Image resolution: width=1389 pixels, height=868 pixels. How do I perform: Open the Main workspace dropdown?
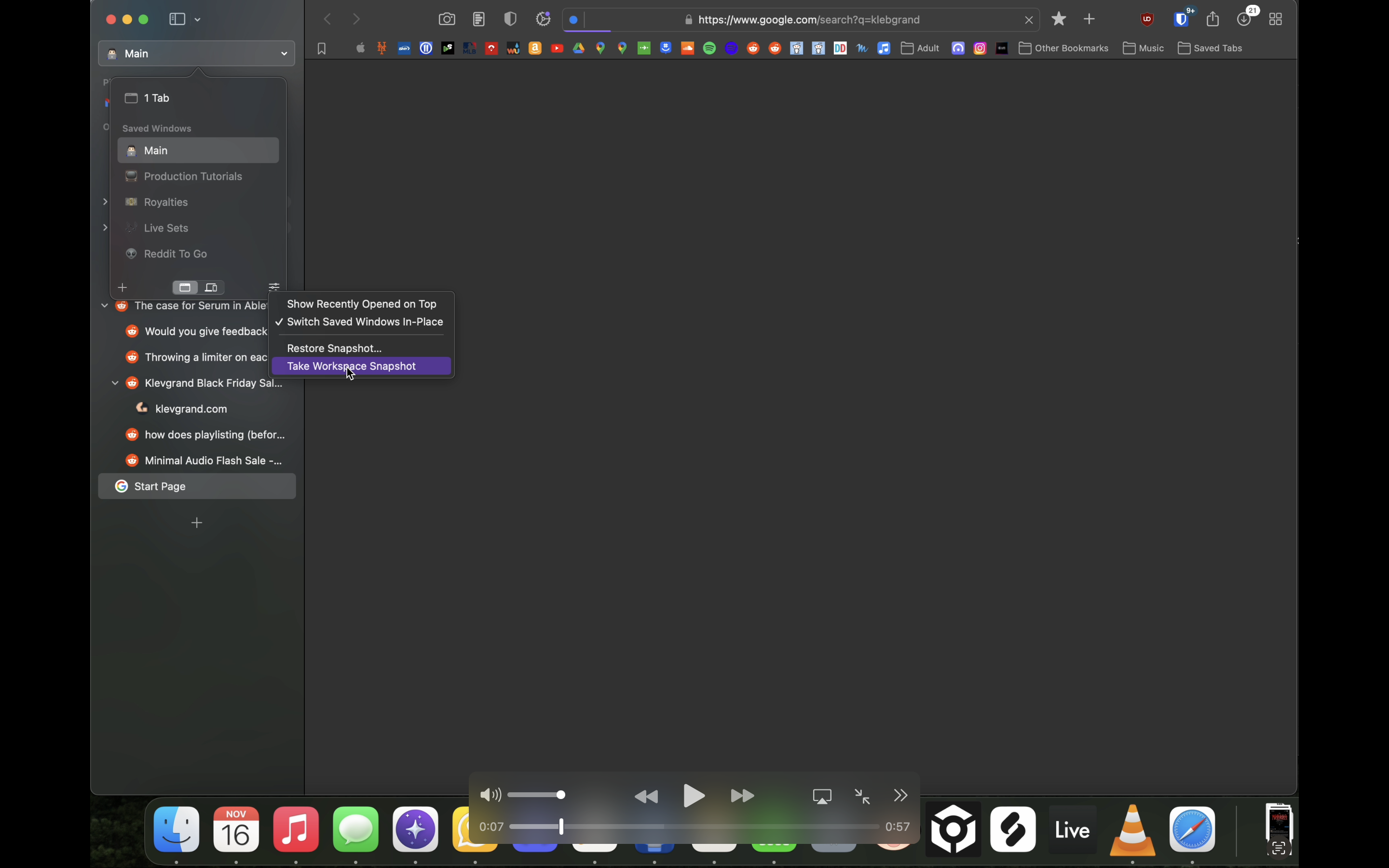click(197, 54)
